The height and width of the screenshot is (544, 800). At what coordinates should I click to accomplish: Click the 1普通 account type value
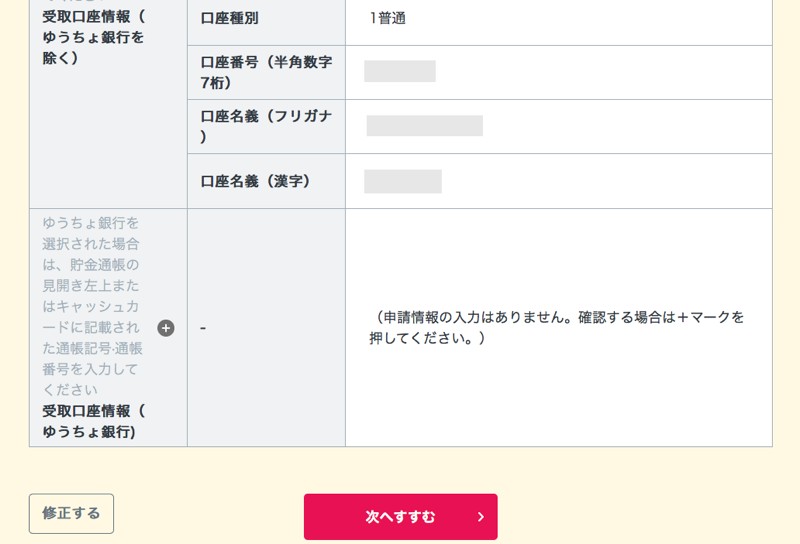[387, 18]
